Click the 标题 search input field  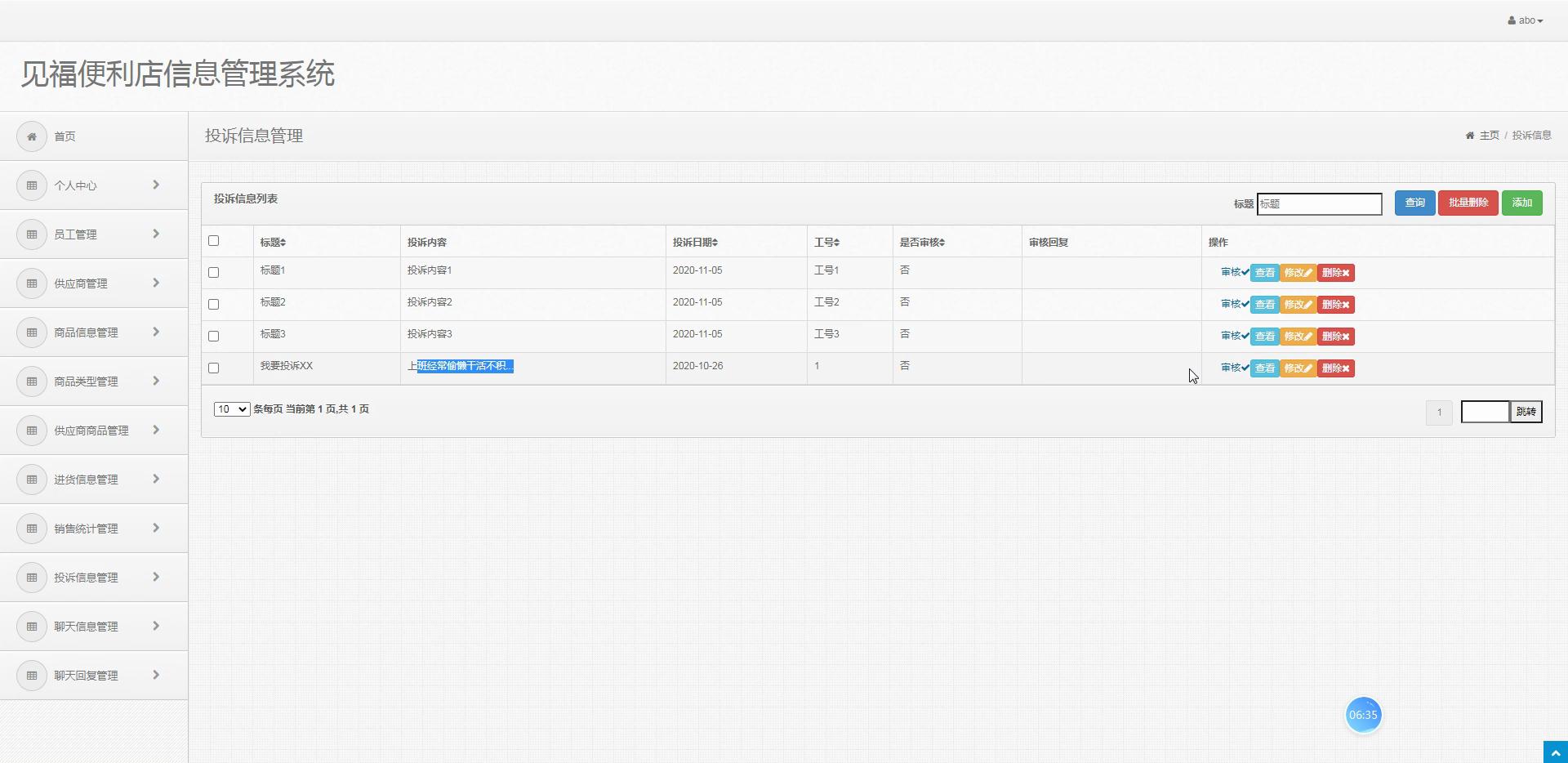pos(1319,204)
